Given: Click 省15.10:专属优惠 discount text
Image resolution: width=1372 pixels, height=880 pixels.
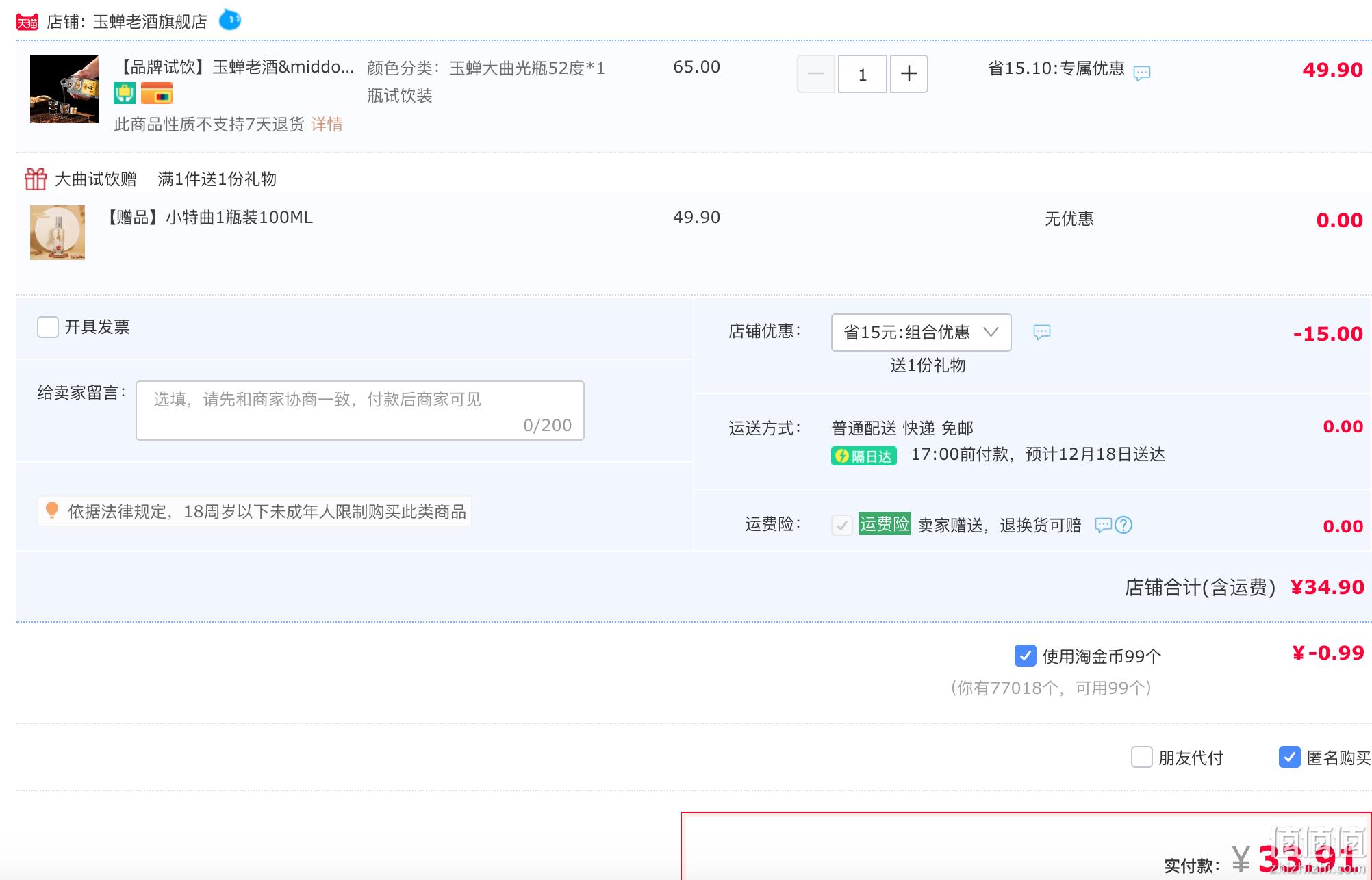Looking at the screenshot, I should coord(1056,68).
